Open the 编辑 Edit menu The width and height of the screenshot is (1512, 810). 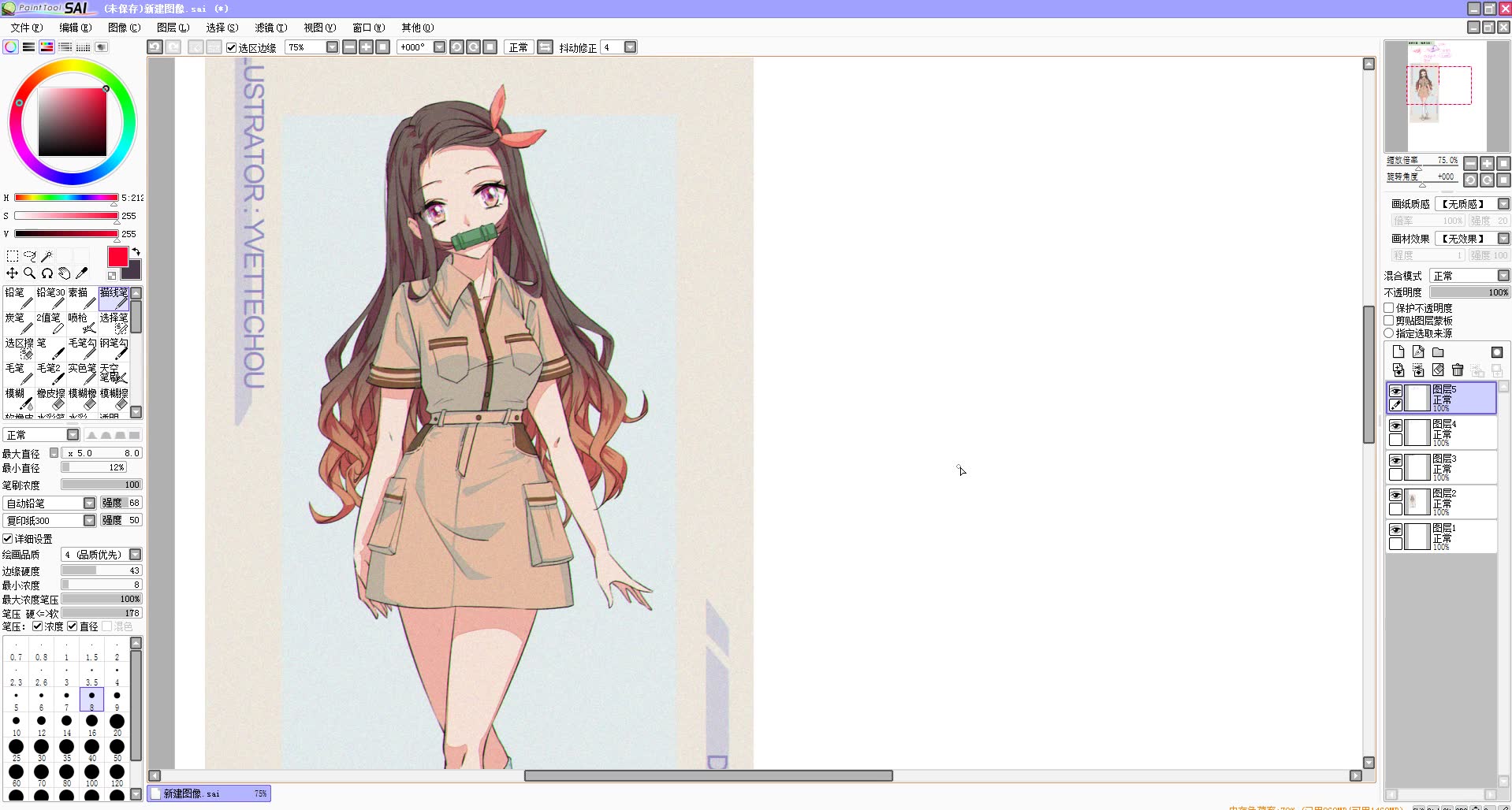pyautogui.click(x=75, y=28)
